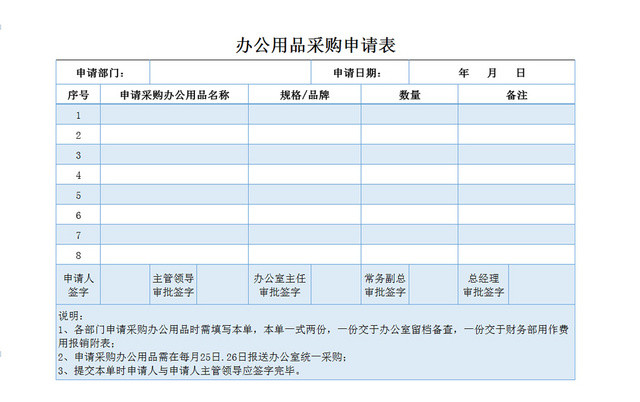Click the 申请部门 label cell
640x402 pixels.
tap(103, 73)
